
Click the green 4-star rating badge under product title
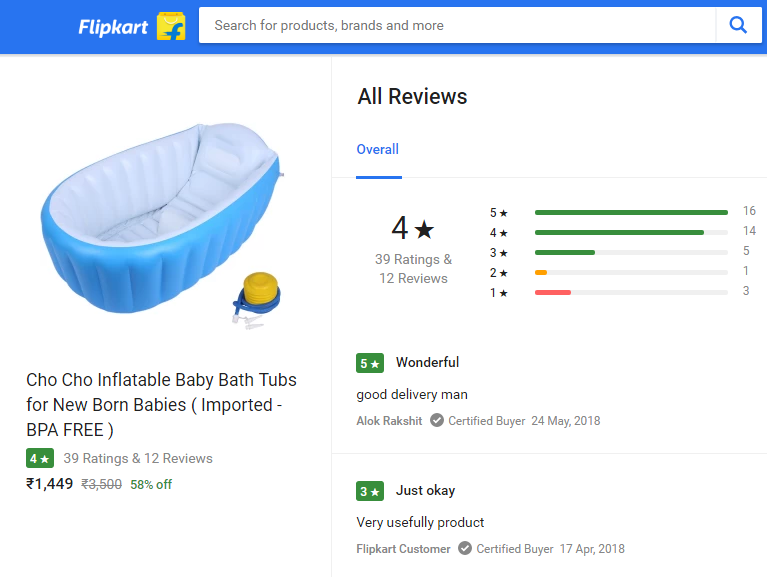click(39, 459)
